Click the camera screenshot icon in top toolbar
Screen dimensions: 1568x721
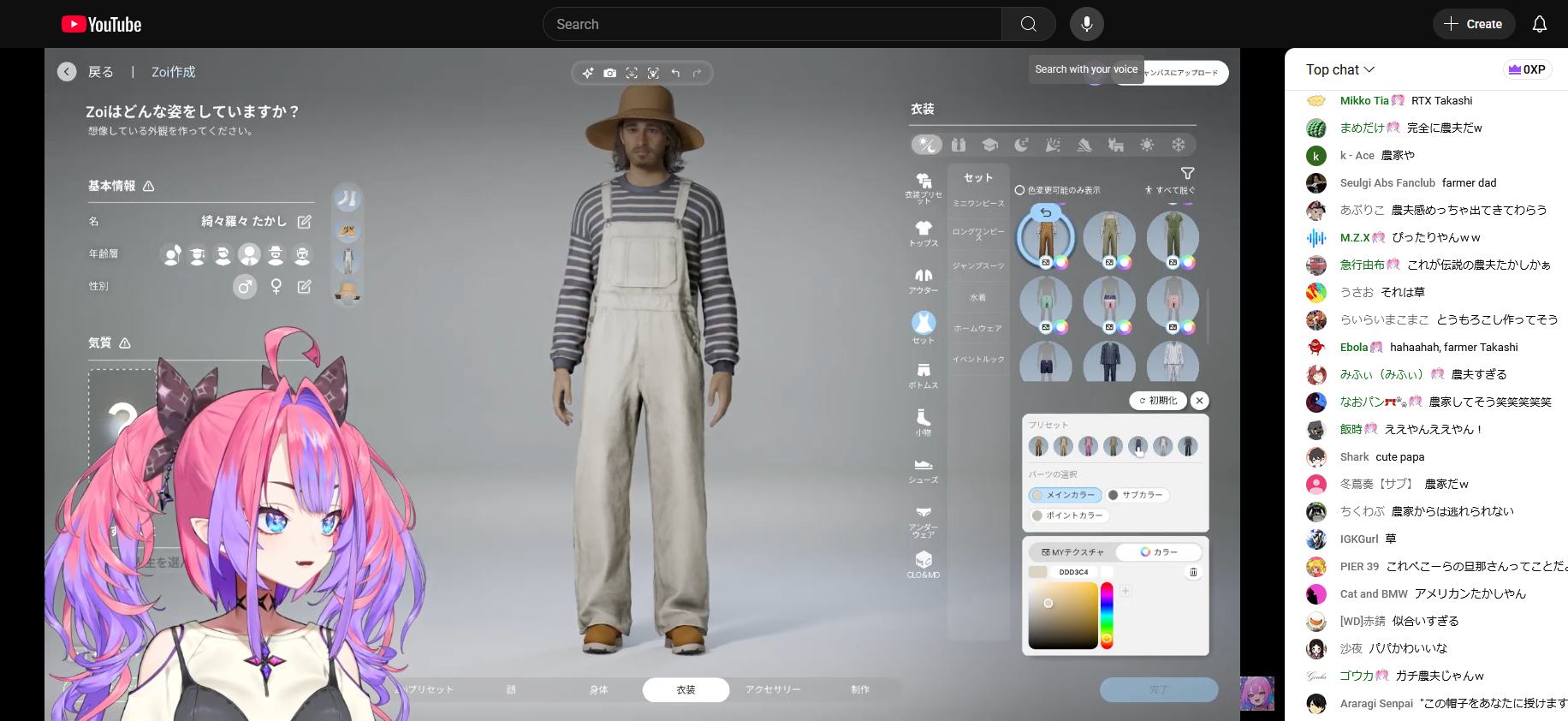(609, 74)
